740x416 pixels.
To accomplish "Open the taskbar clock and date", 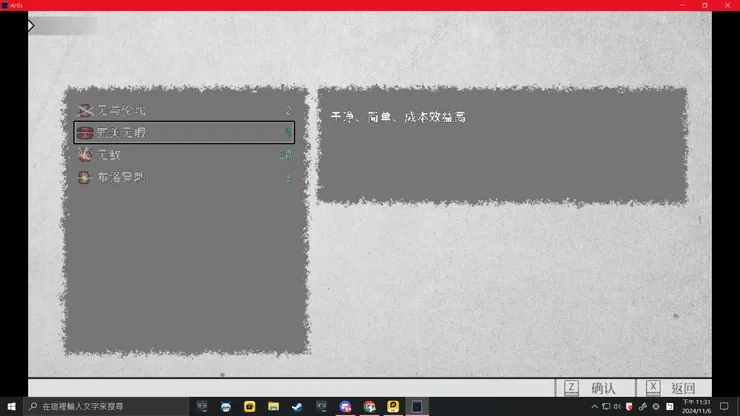I will click(x=696, y=407).
